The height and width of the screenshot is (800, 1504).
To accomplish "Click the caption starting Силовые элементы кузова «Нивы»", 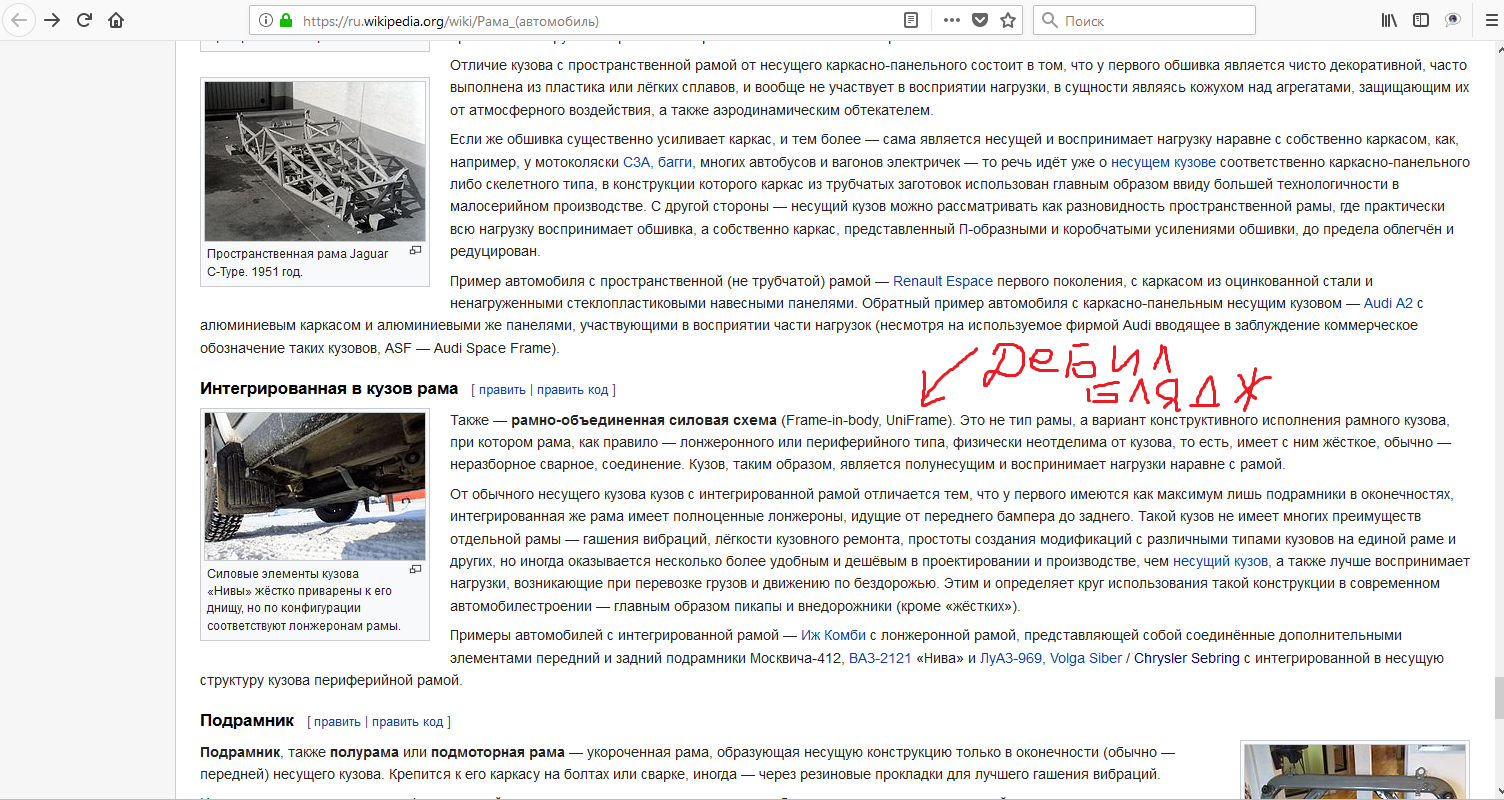I will tap(304, 600).
